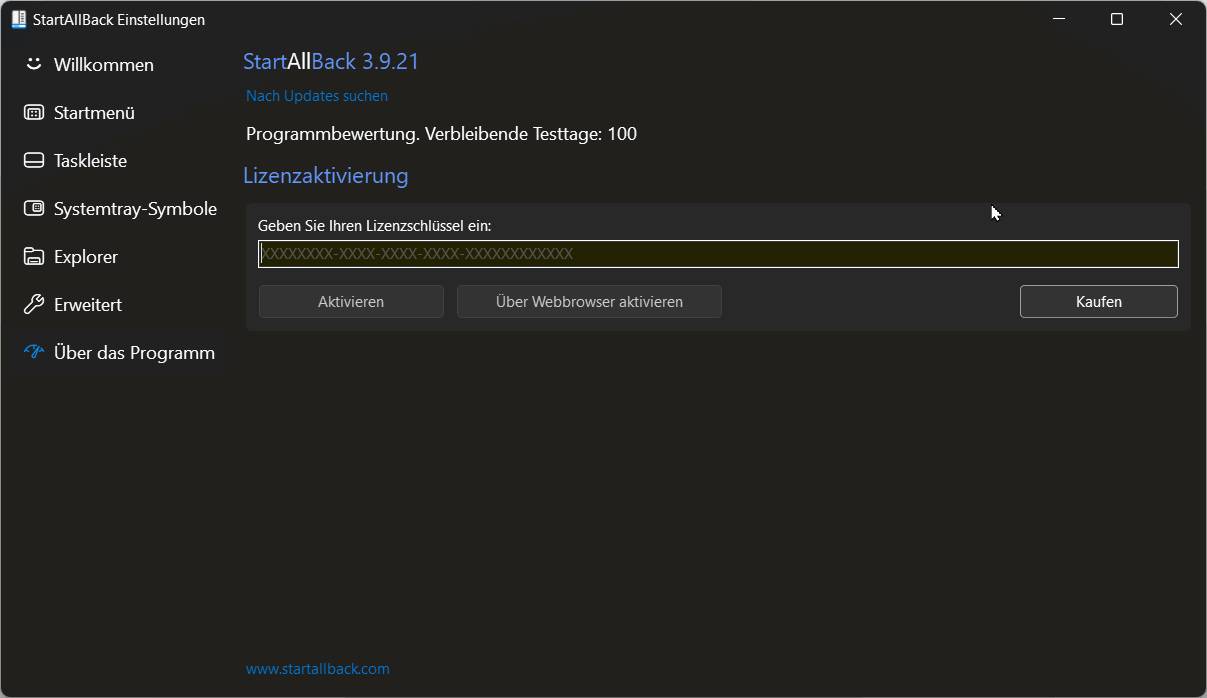Open the www.startallback.com link
1207x698 pixels.
point(318,668)
